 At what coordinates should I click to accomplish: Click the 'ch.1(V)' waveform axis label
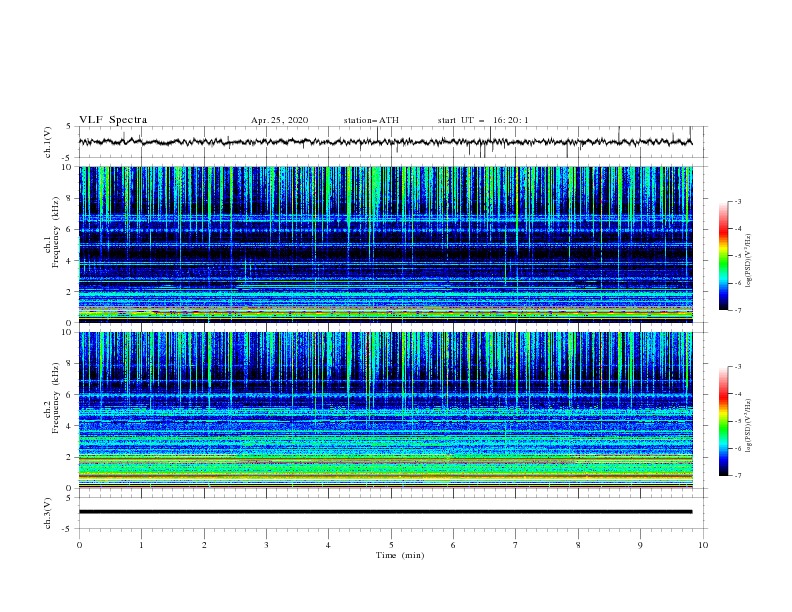[48, 142]
